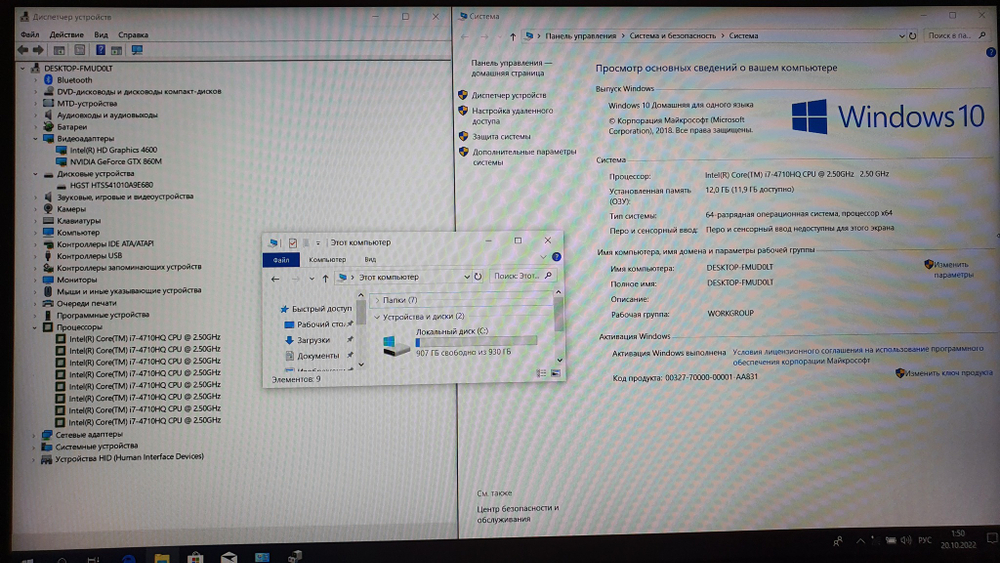This screenshot has width=1000, height=563.
Task: Select NVIDIA GeForce GTX 860M adapter
Action: tap(115, 161)
